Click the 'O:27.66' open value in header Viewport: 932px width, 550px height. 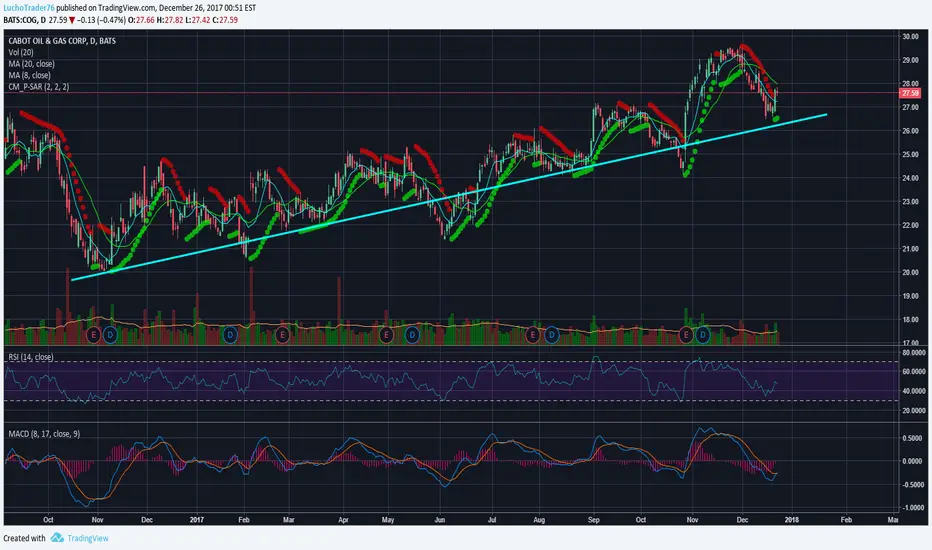(141, 20)
